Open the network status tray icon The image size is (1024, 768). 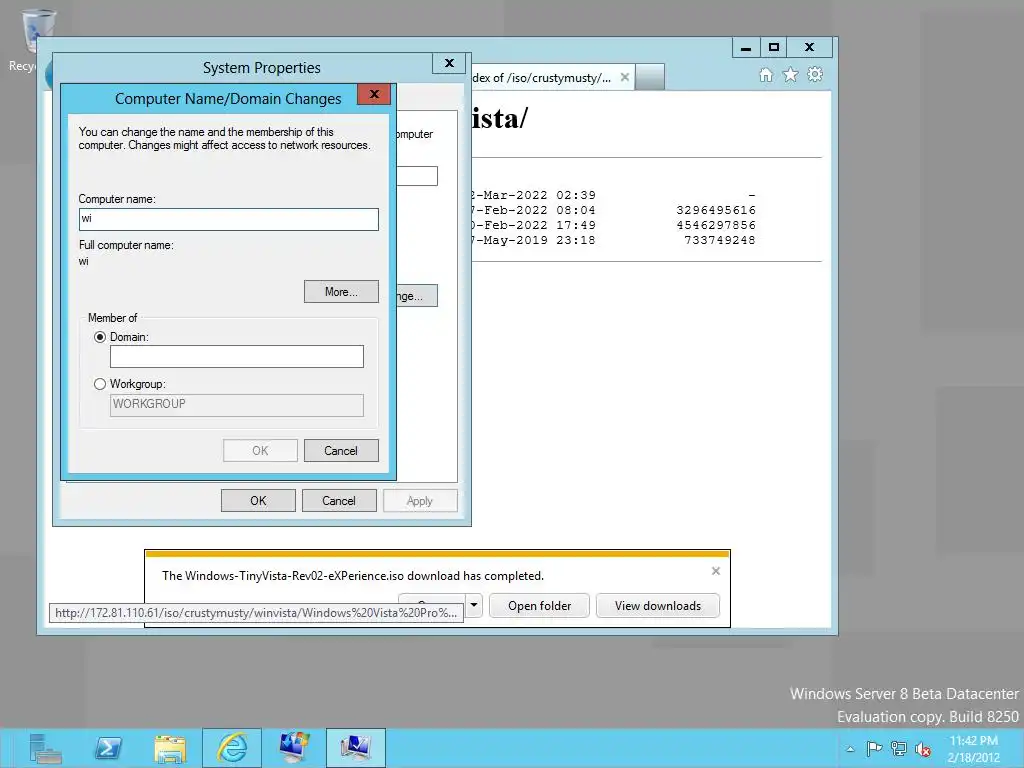tap(899, 748)
